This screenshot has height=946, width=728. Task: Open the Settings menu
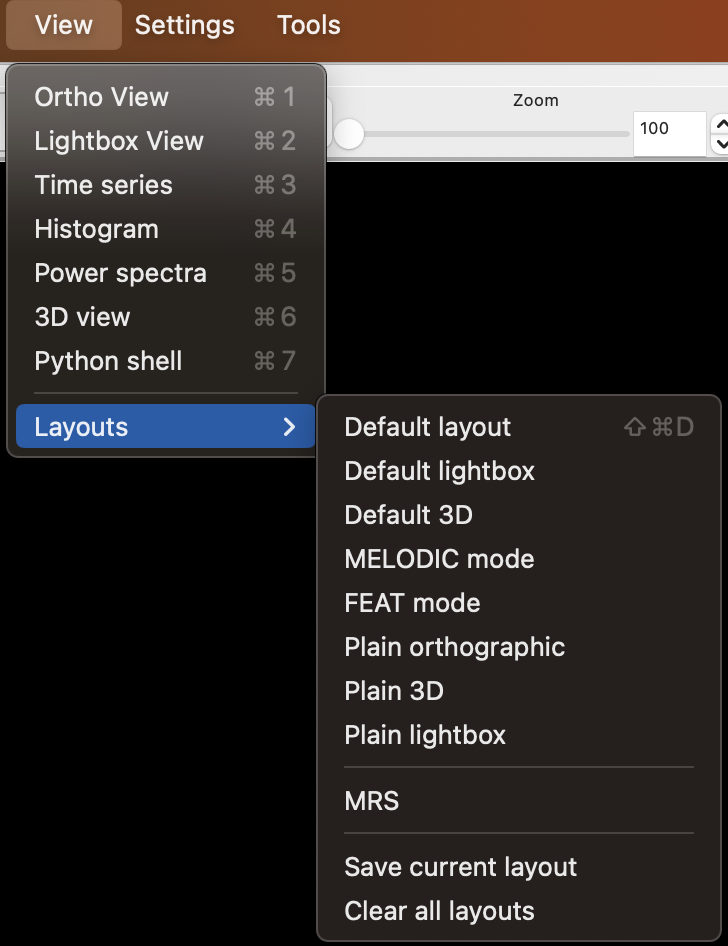click(x=184, y=25)
